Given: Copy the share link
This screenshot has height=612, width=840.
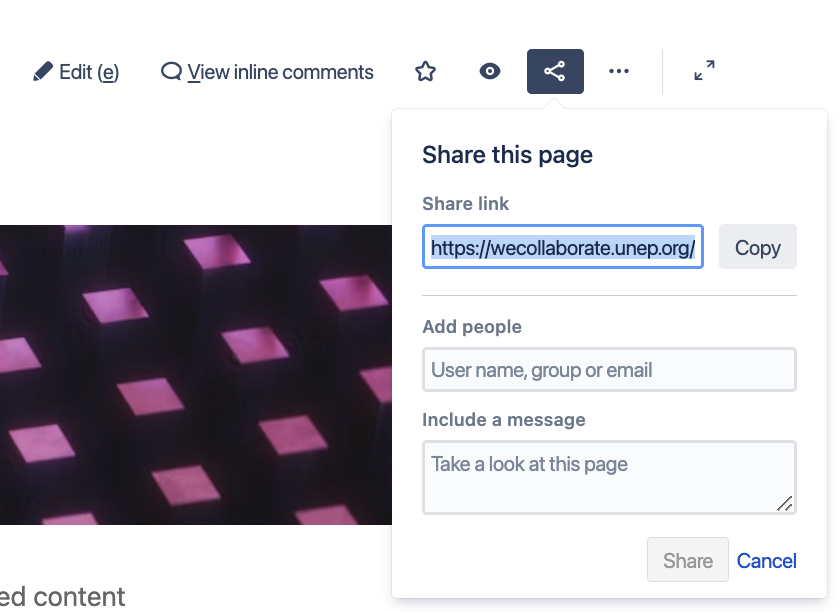Looking at the screenshot, I should click(758, 247).
